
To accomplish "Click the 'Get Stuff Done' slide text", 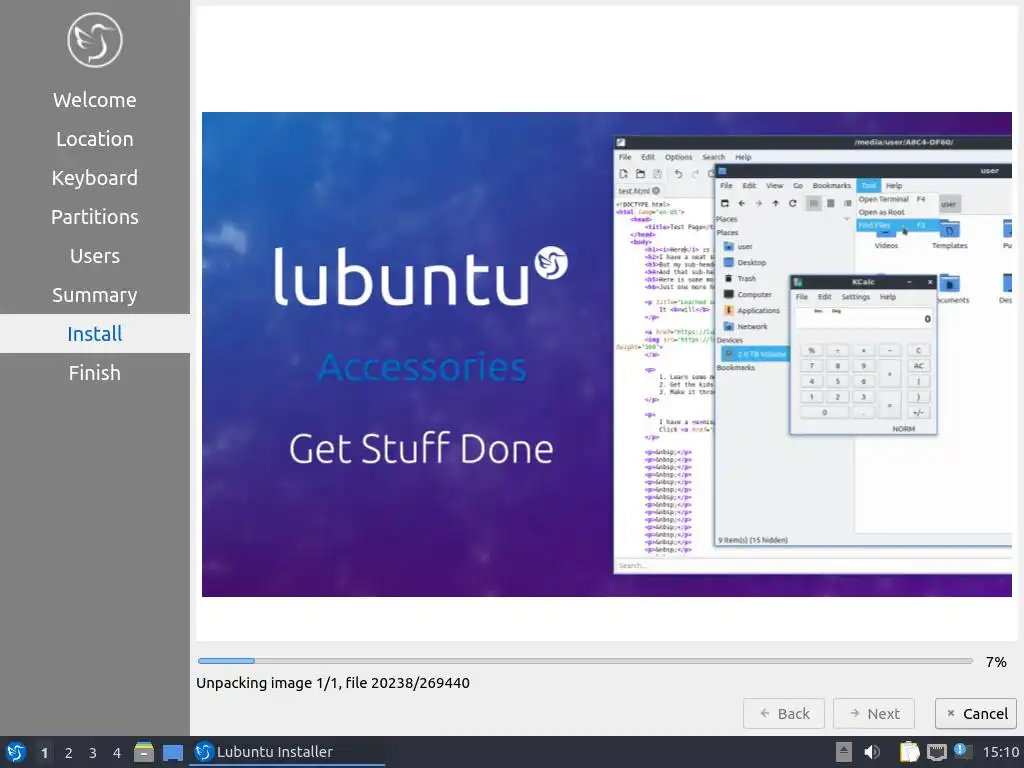I will pyautogui.click(x=421, y=449).
